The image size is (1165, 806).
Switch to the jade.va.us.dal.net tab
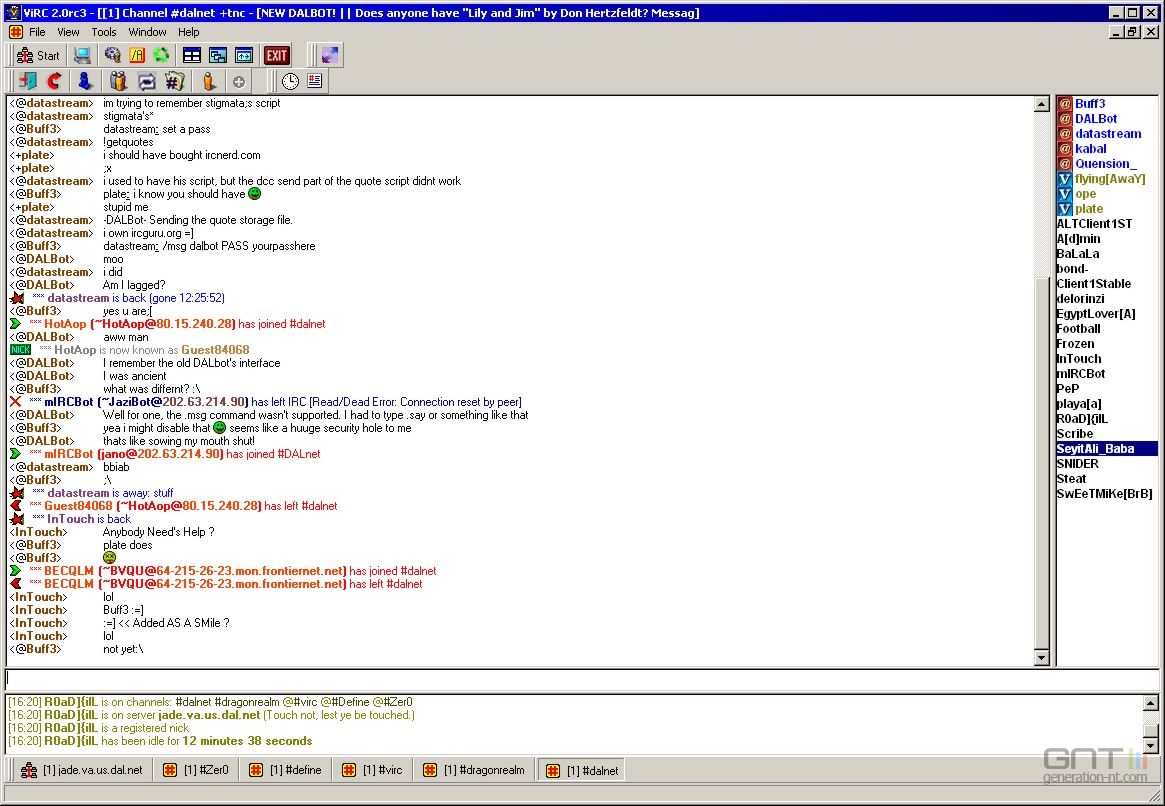[x=81, y=770]
